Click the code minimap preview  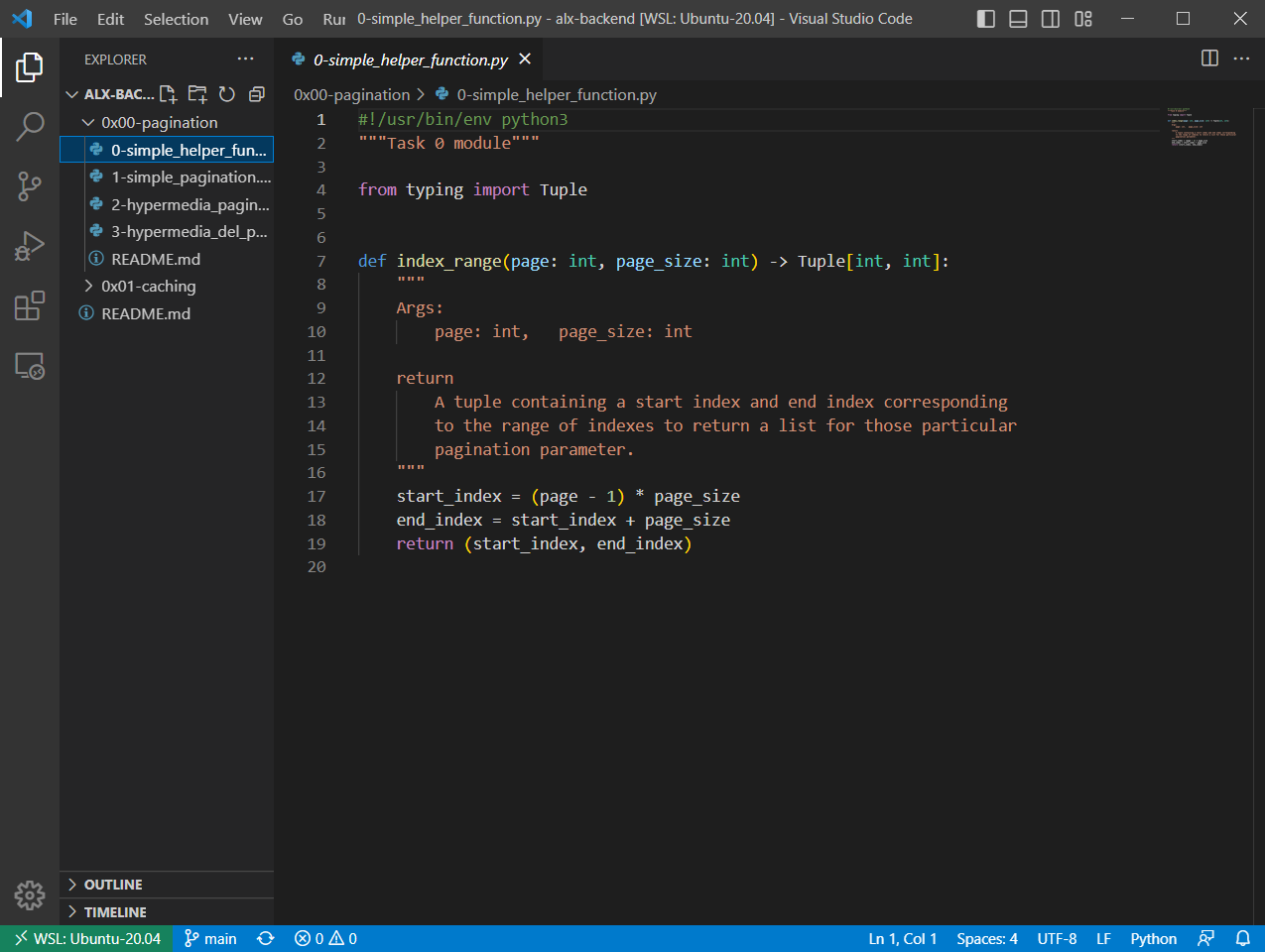1203,127
